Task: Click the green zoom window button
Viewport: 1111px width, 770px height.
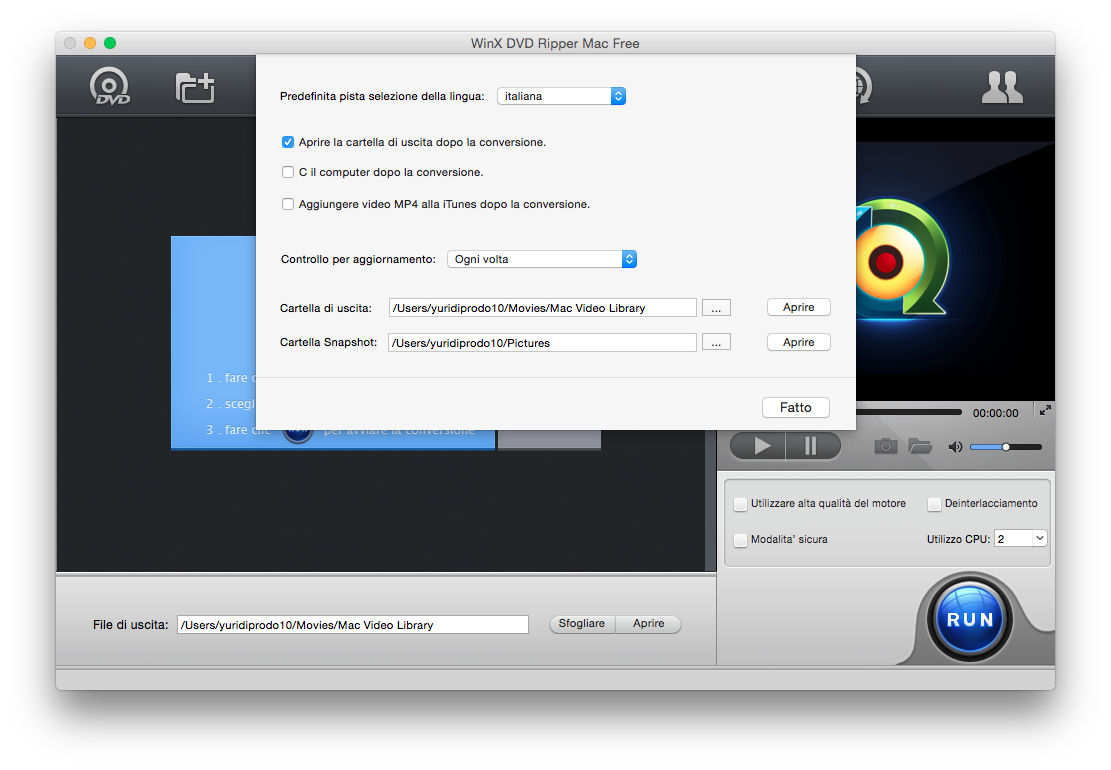Action: [x=110, y=43]
